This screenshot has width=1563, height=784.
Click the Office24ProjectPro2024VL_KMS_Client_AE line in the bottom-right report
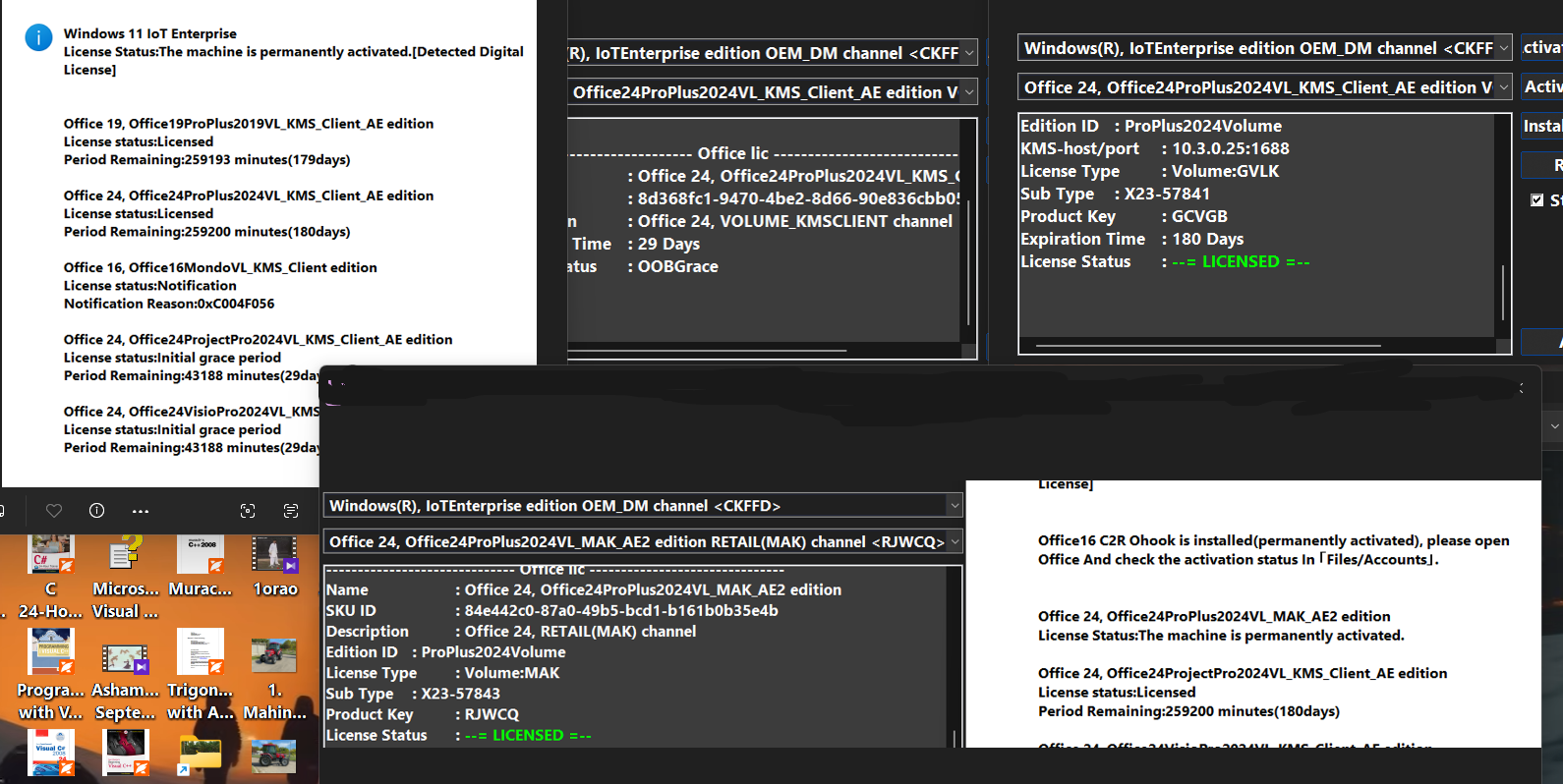pyautogui.click(x=1243, y=673)
